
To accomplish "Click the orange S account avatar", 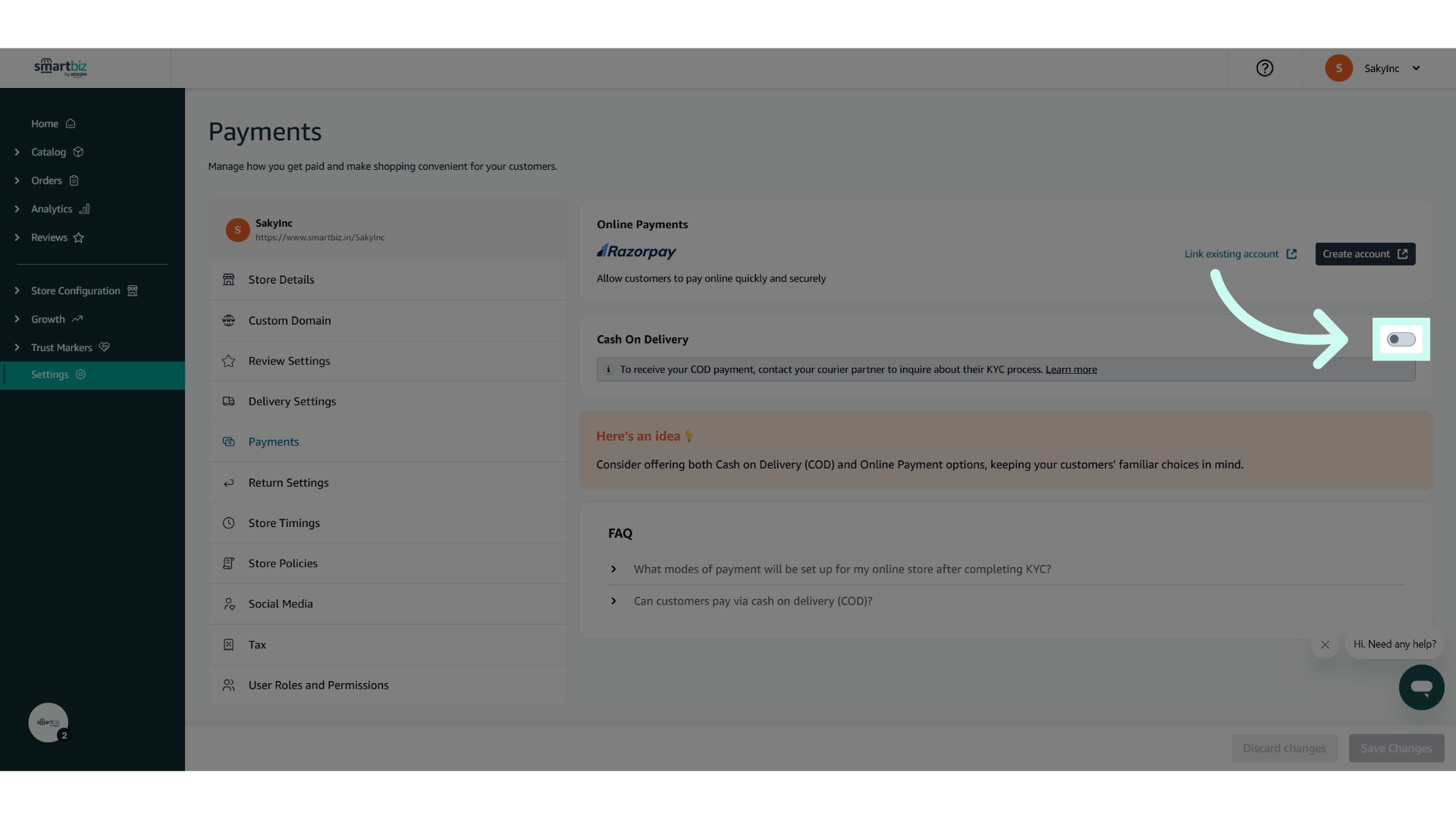I will point(1338,68).
